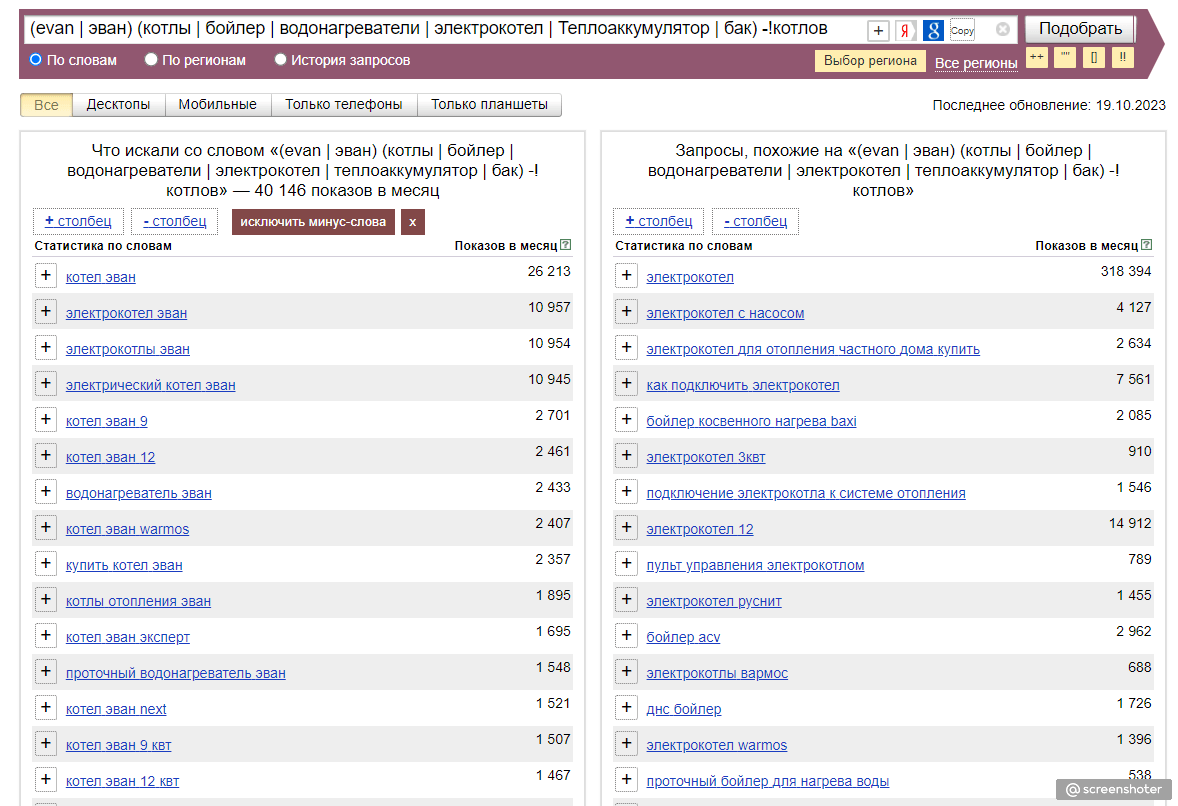
Task: Add 'электрический котел эван' via plus button
Action: [46, 384]
